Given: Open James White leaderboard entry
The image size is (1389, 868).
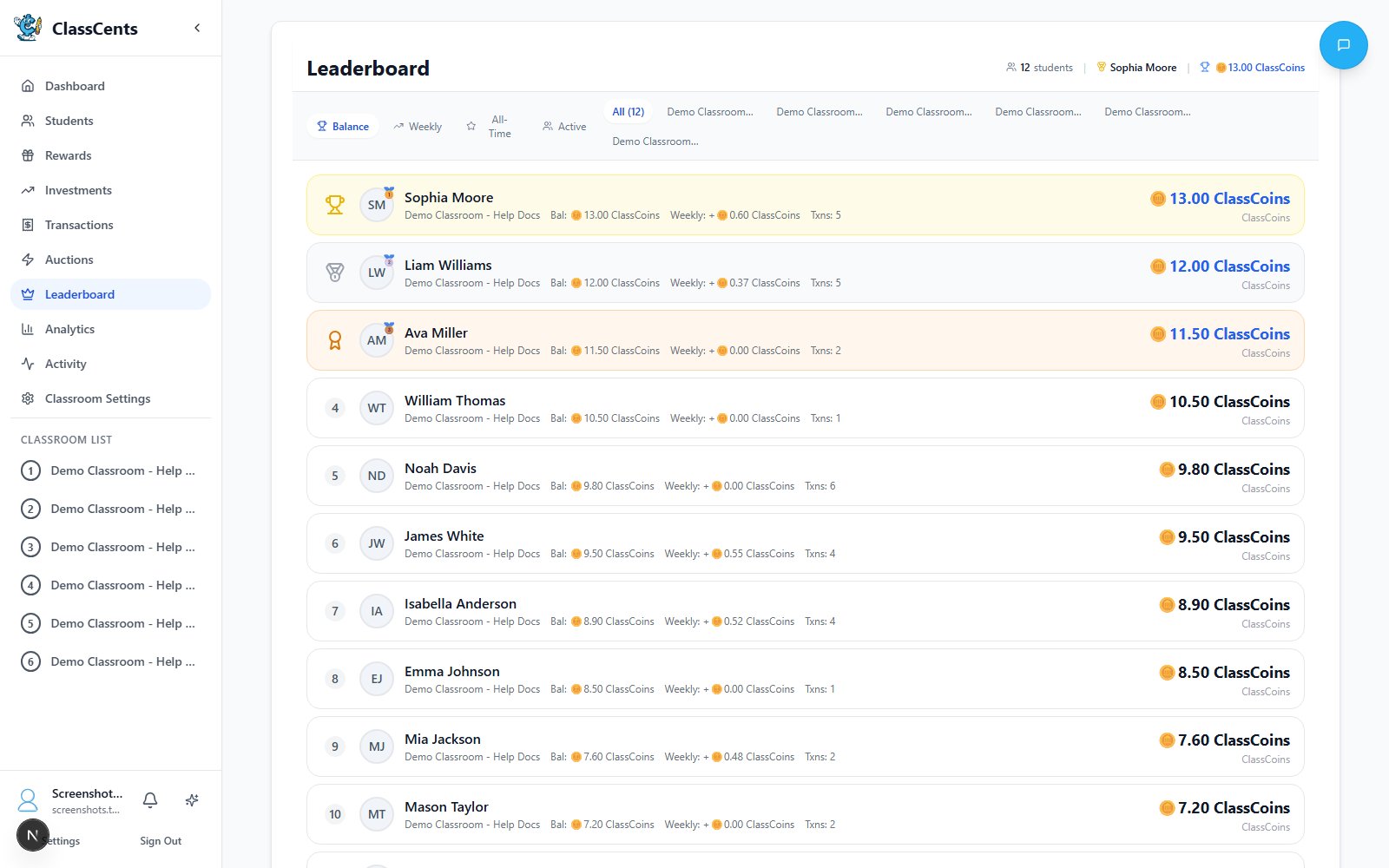Looking at the screenshot, I should click(805, 543).
